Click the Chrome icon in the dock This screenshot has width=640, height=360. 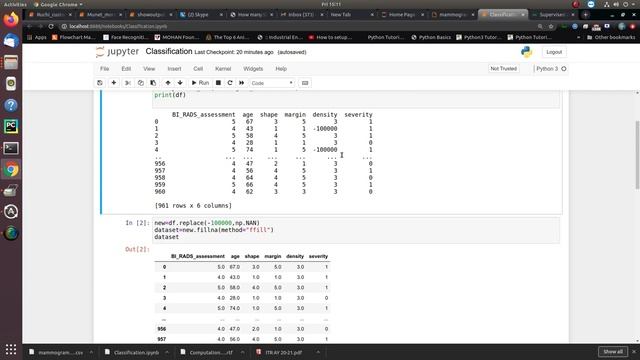coord(11,169)
